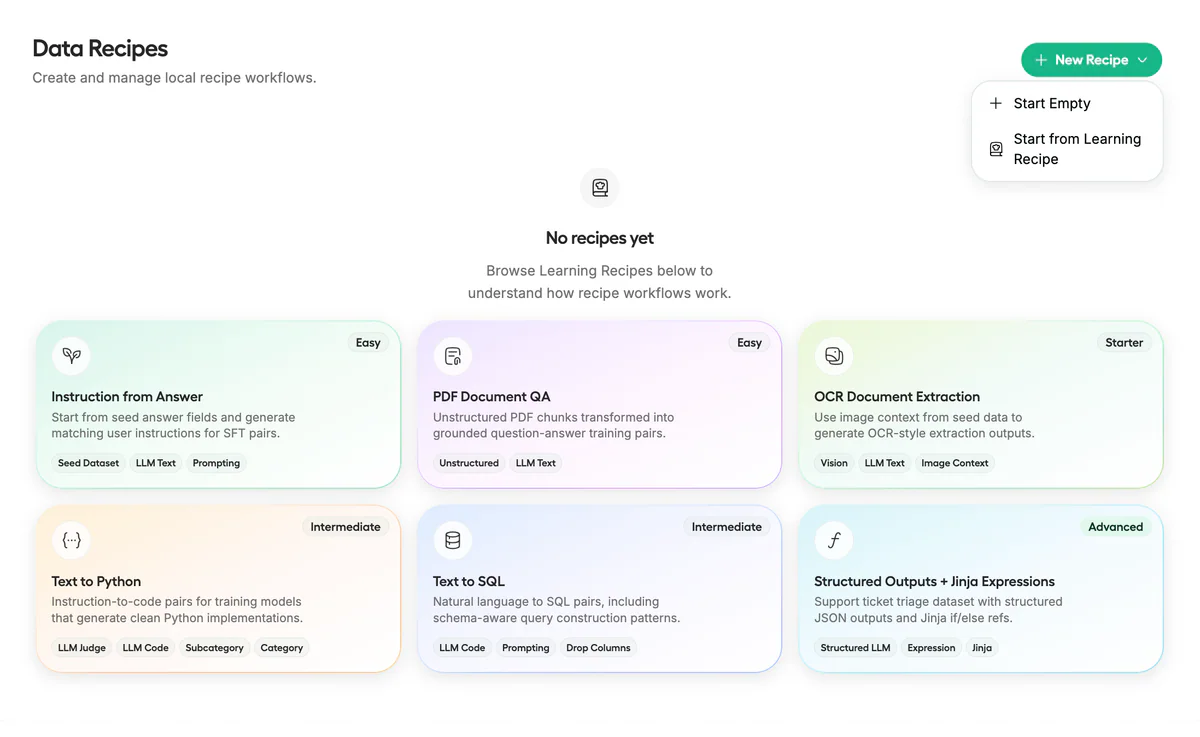The image size is (1200, 737).
Task: Click the scan icon on OCR Document Extraction card
Action: (x=834, y=355)
